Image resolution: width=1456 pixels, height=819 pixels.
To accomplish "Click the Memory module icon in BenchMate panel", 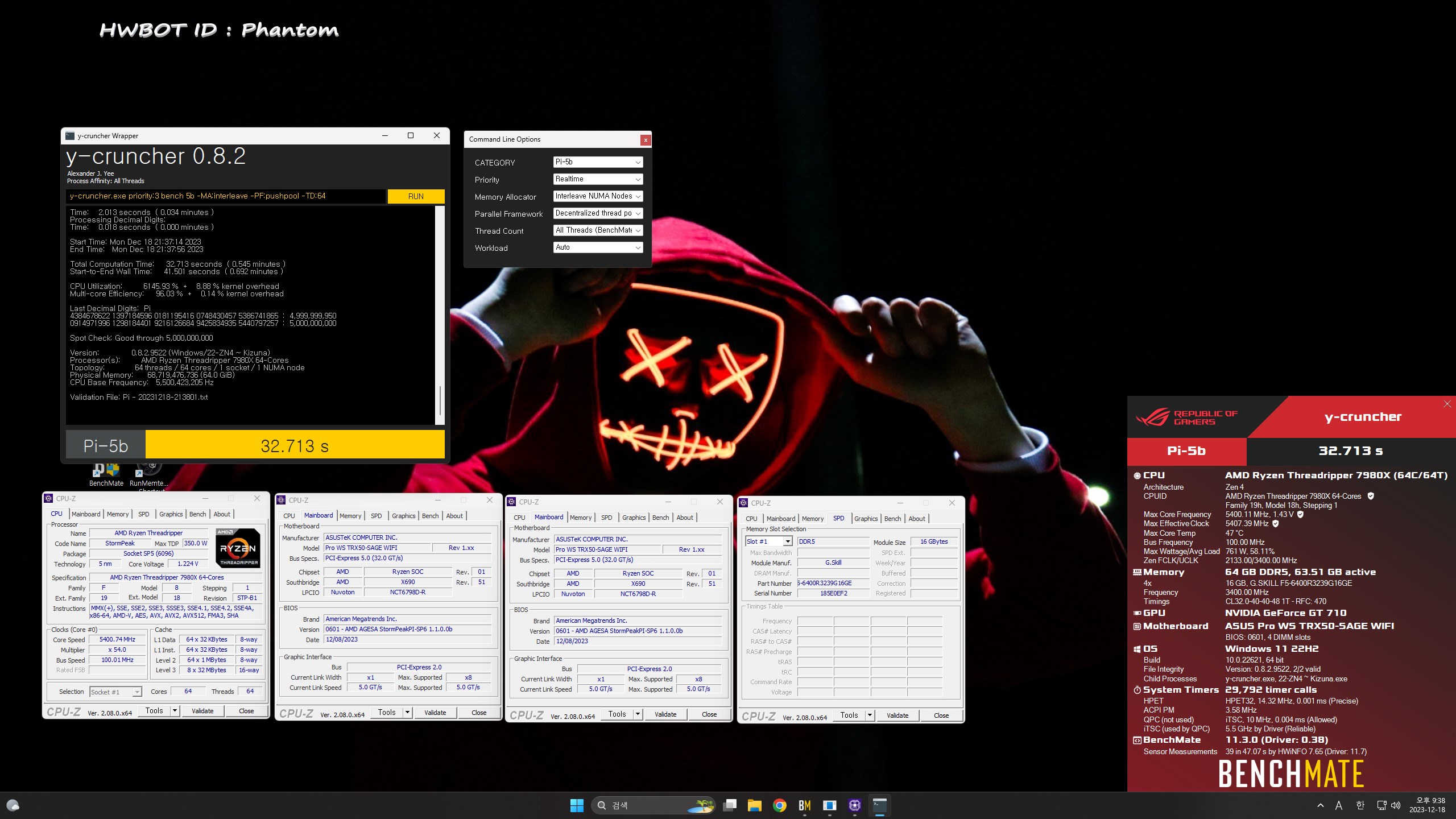I will pos(1137,572).
